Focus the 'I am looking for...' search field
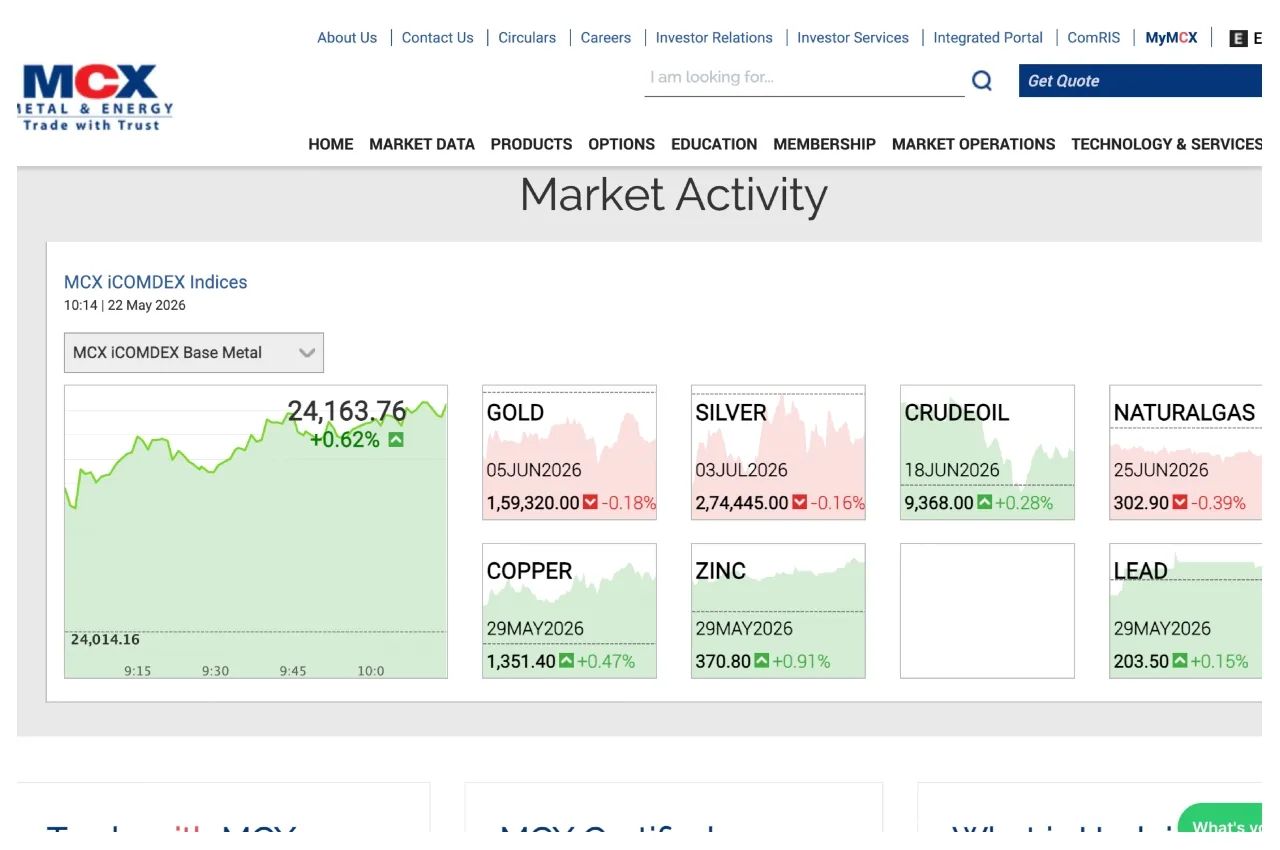The image size is (1280, 850). (804, 78)
